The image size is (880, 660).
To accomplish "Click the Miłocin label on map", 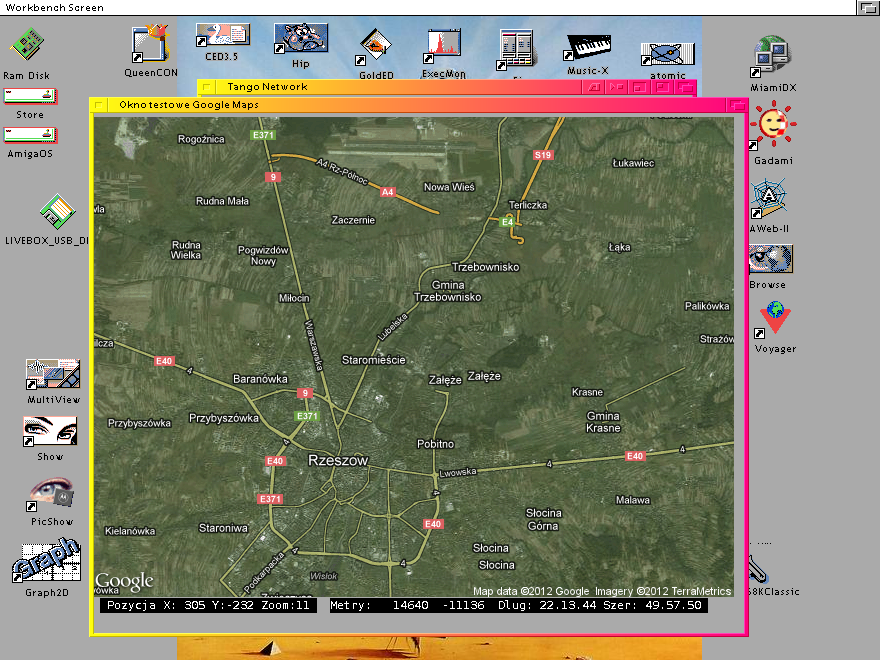I will tap(294, 298).
